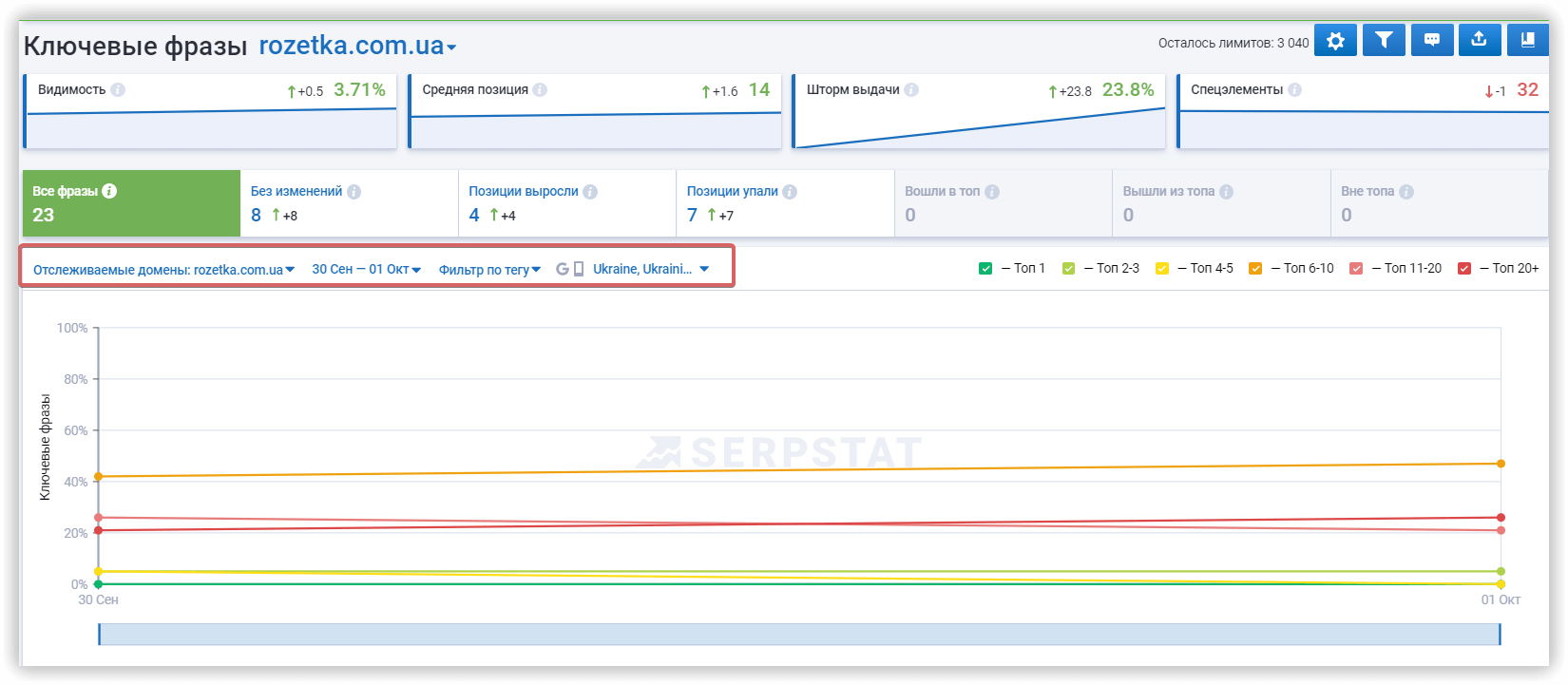This screenshot has width=1568, height=685.
Task: Click info icon beside Вышли из топа
Action: 1226,192
